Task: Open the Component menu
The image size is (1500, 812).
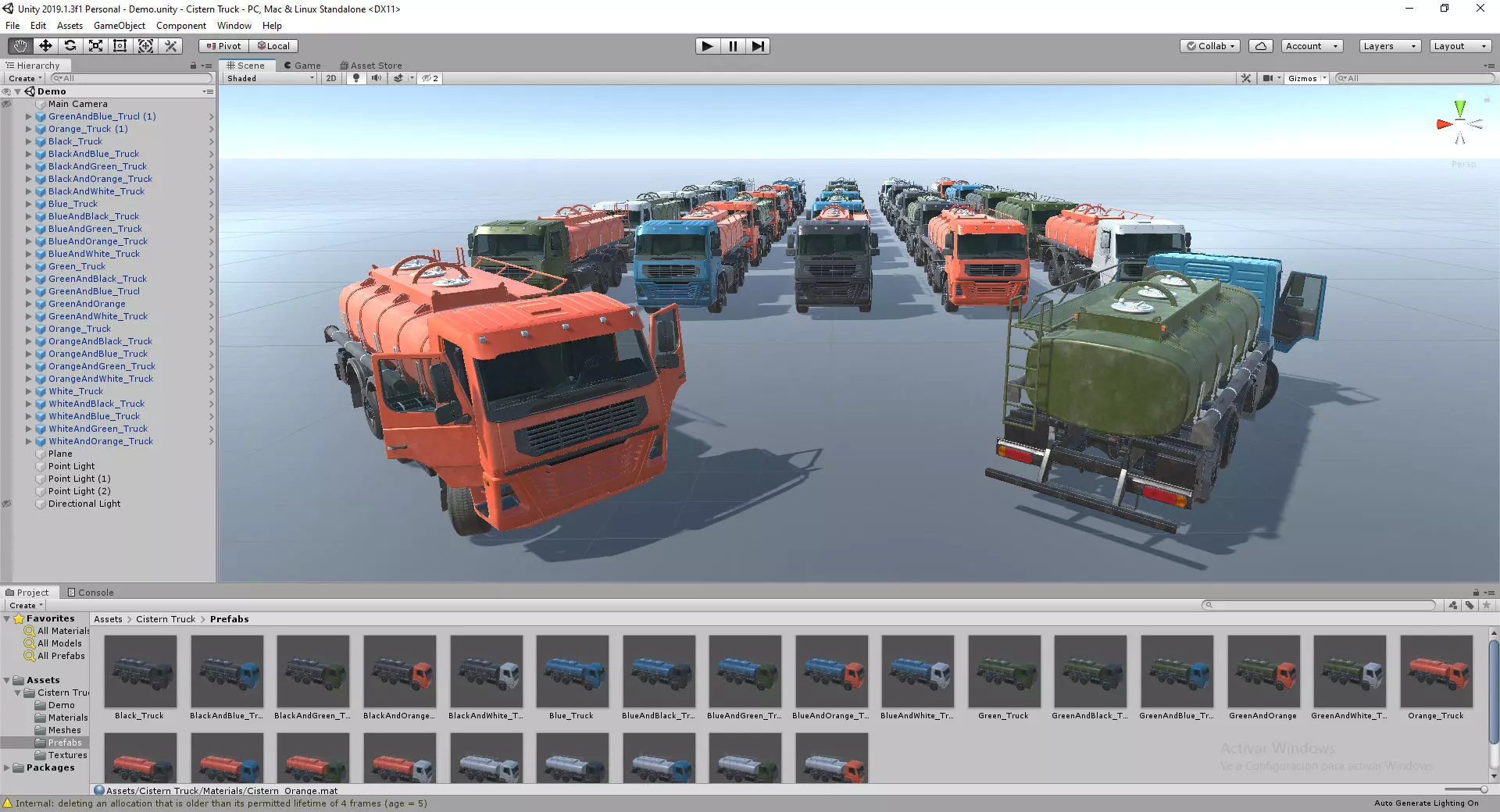Action: (x=180, y=26)
